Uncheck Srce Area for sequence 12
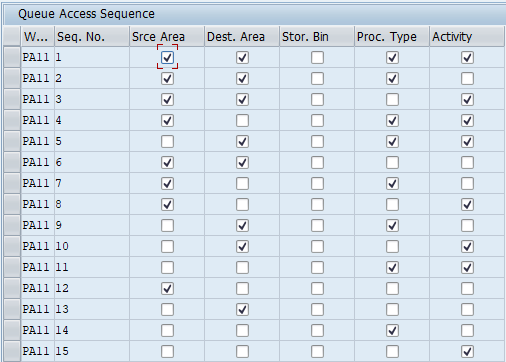This screenshot has height=362, width=506. (x=167, y=288)
